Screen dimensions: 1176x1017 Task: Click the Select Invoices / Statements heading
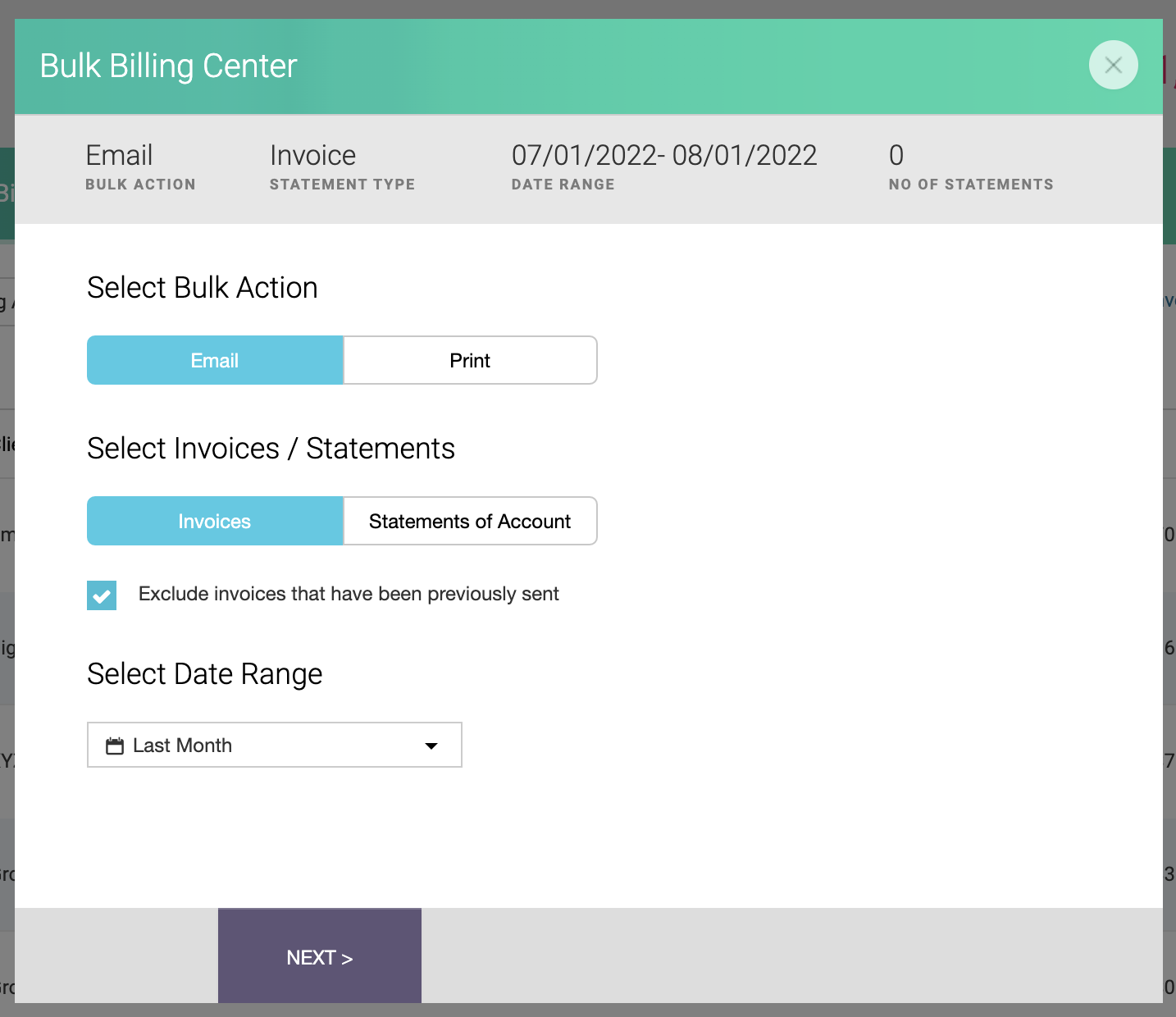(271, 449)
